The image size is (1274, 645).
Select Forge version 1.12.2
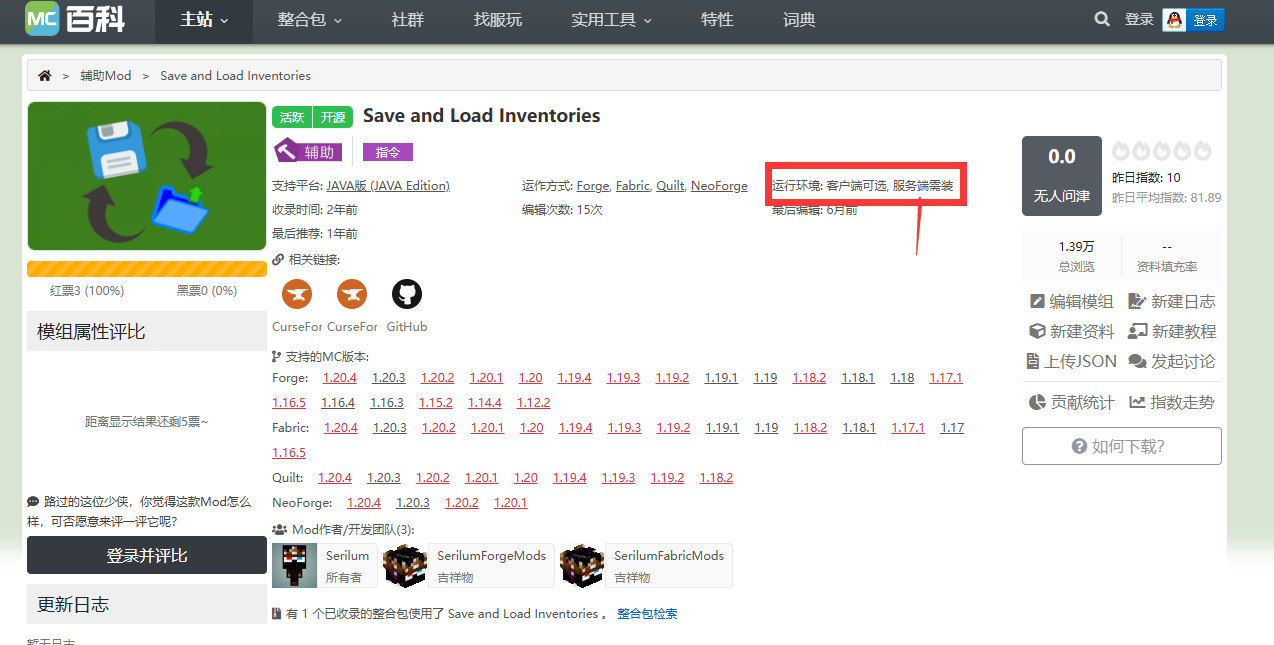tap(534, 403)
